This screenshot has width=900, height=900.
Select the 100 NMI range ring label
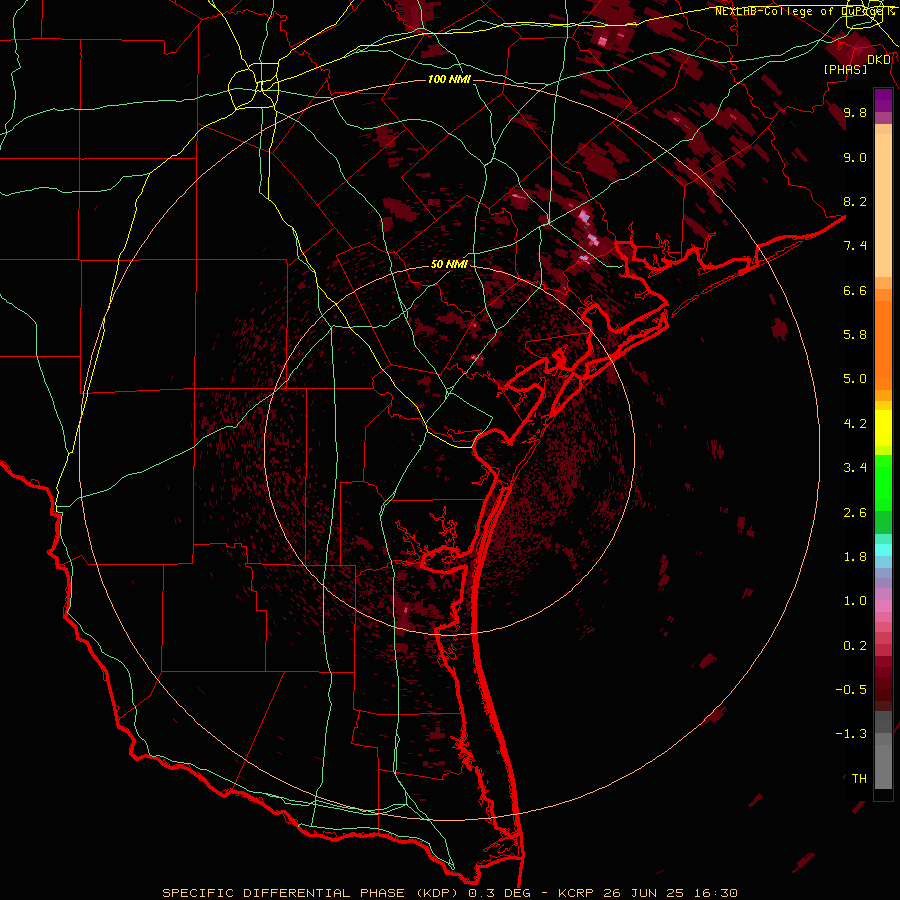pos(449,79)
